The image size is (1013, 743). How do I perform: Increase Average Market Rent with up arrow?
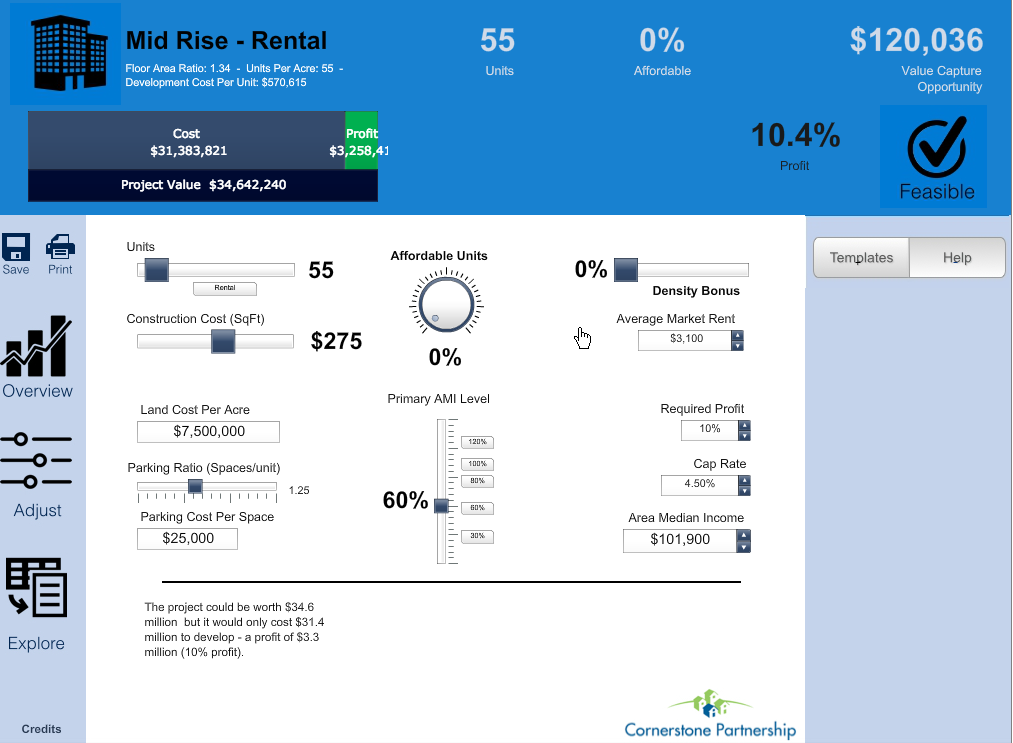[738, 335]
